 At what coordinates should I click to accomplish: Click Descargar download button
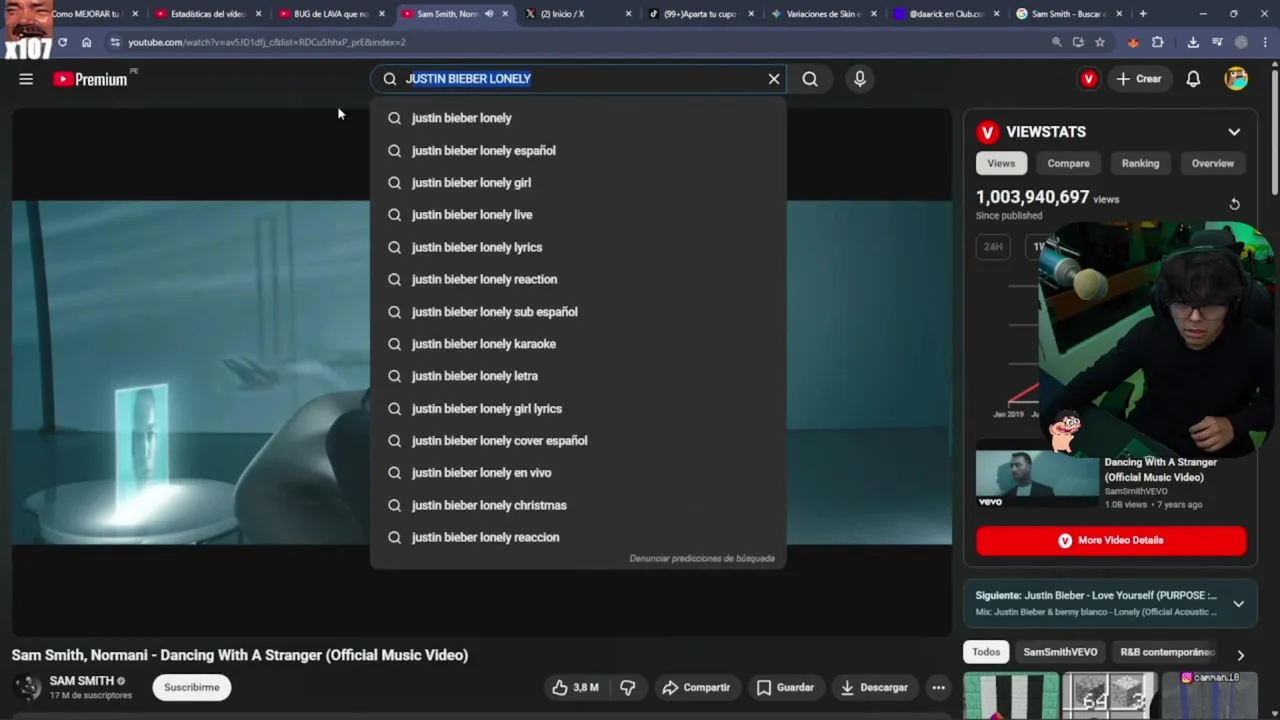click(x=874, y=687)
